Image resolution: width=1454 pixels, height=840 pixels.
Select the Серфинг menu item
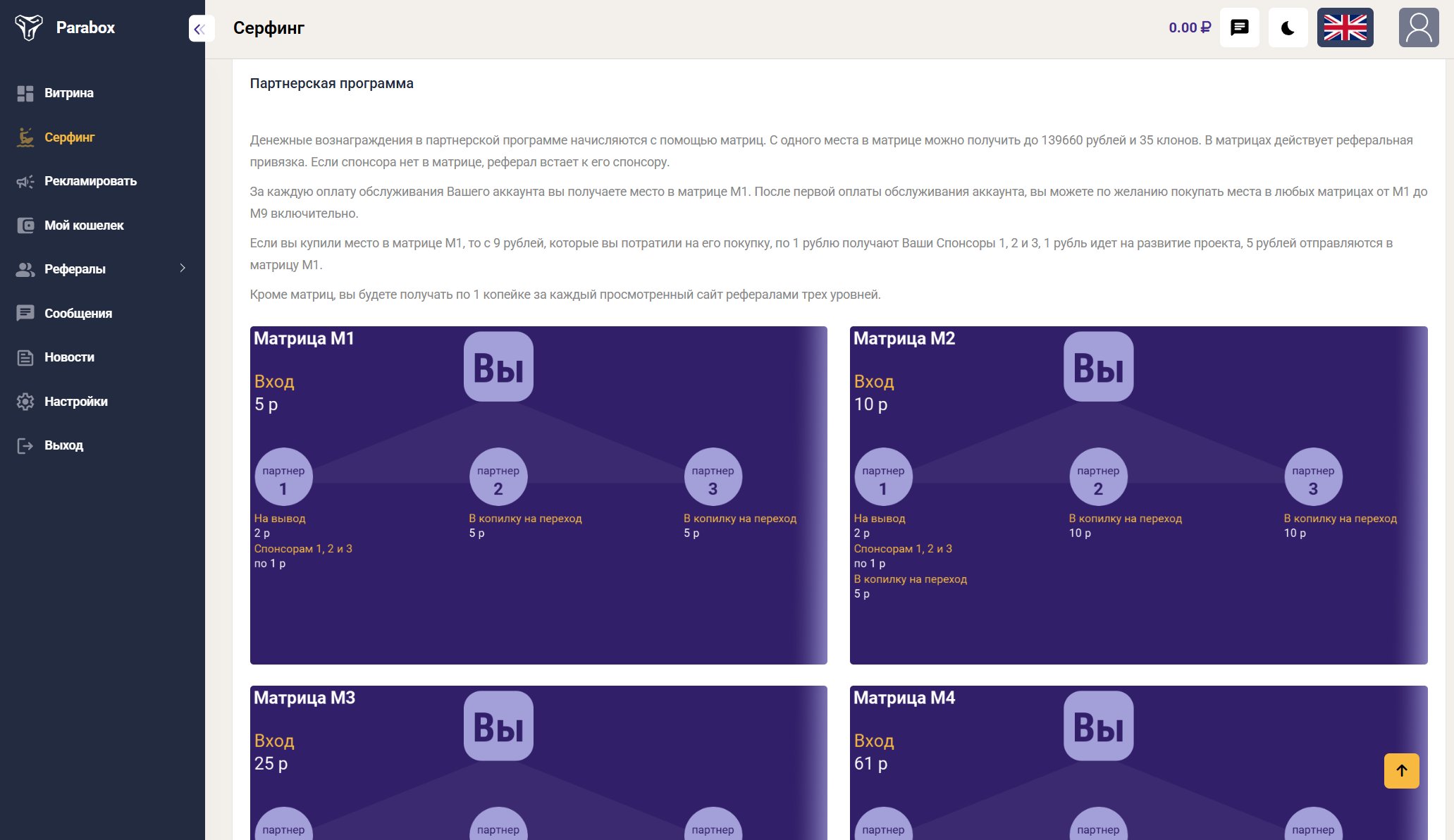click(70, 137)
